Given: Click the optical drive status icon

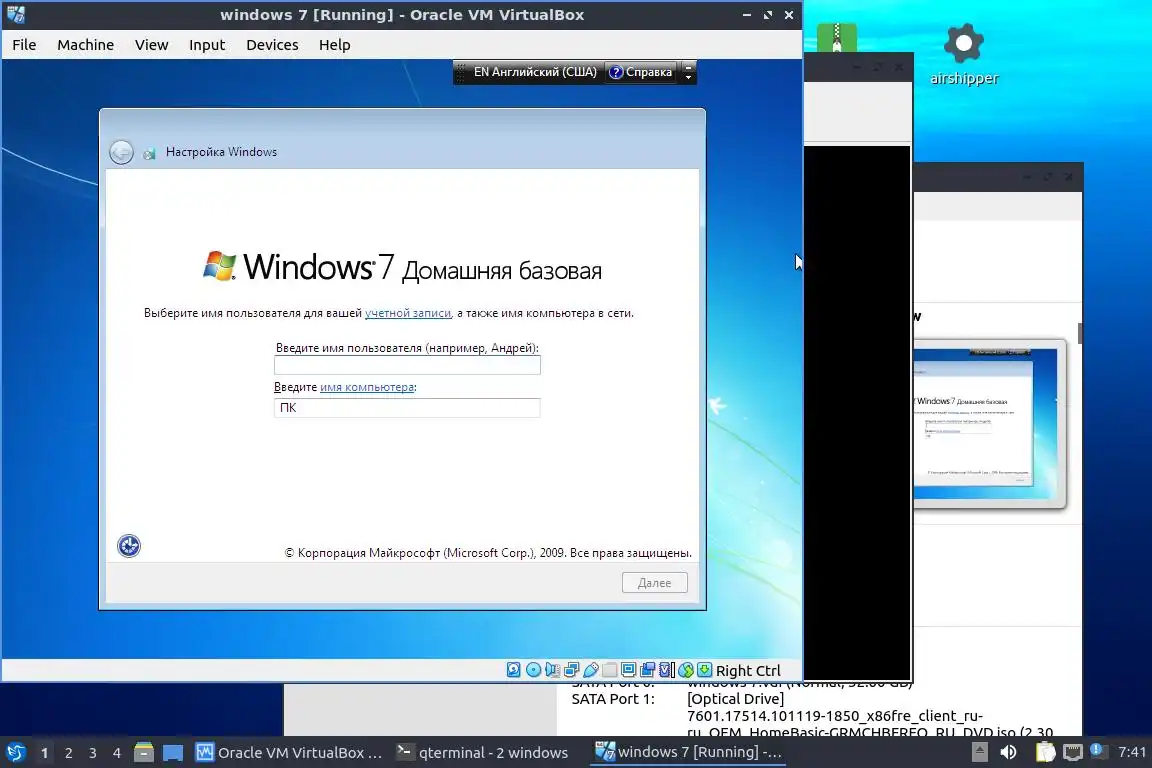Looking at the screenshot, I should (x=533, y=670).
